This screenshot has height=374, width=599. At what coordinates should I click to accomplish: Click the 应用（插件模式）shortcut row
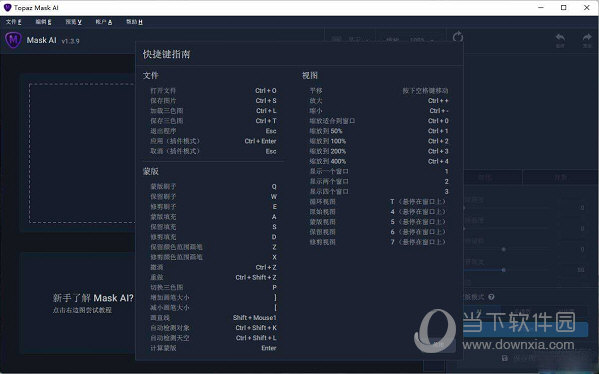(x=213, y=141)
